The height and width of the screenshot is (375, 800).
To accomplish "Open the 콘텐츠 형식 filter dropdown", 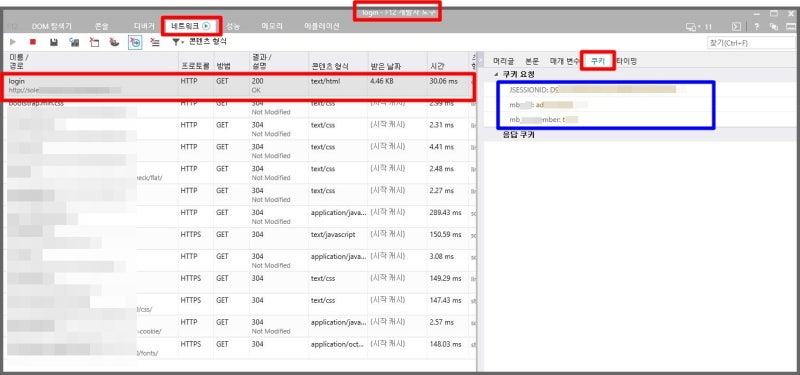I will pos(200,42).
